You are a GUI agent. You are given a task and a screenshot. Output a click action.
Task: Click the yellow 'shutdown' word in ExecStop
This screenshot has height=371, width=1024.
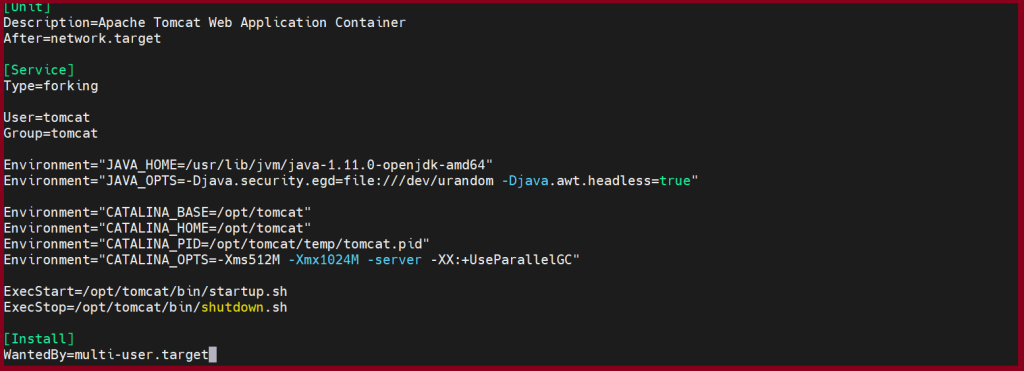[232, 307]
